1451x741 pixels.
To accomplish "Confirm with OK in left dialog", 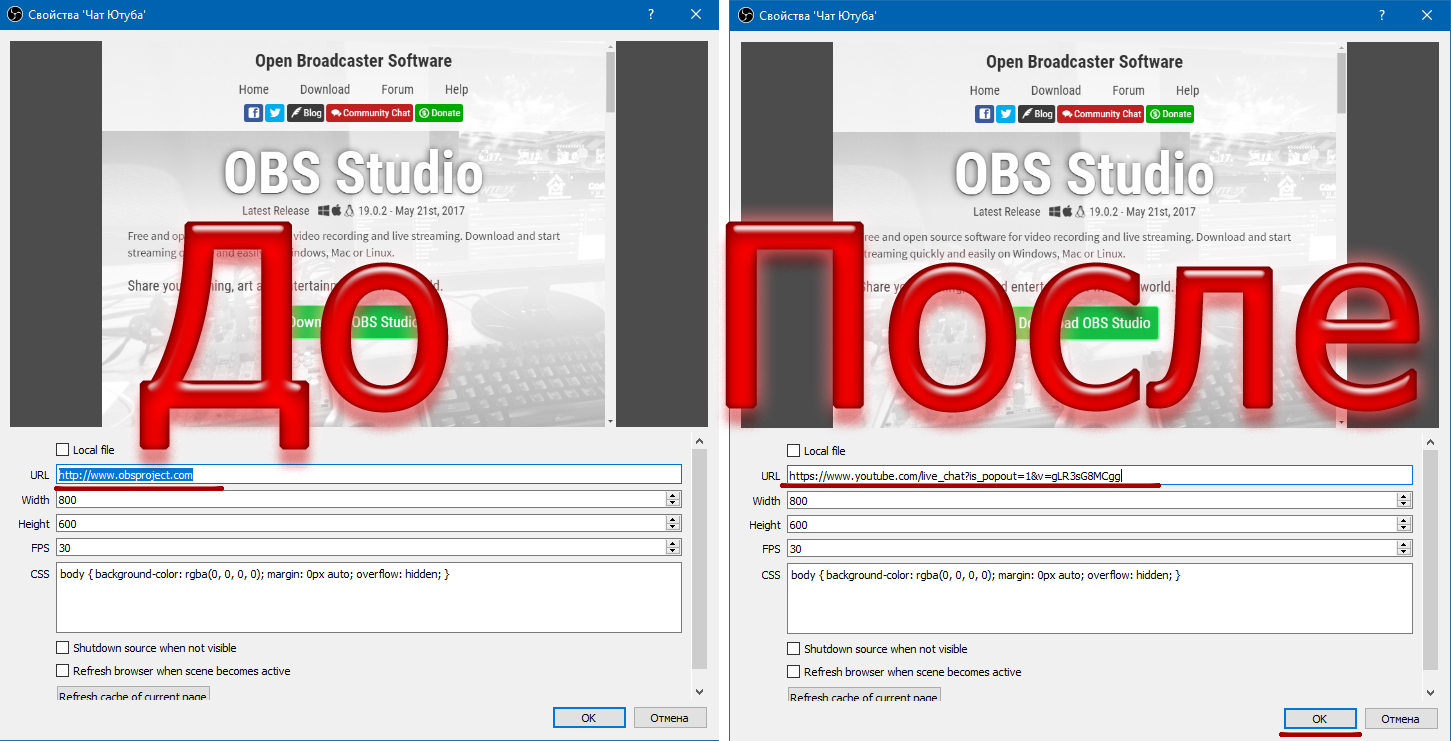I will 589,718.
